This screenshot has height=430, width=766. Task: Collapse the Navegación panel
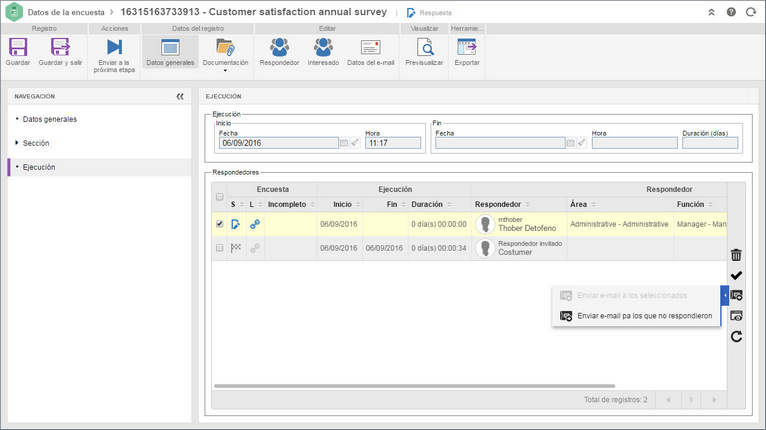pos(180,96)
